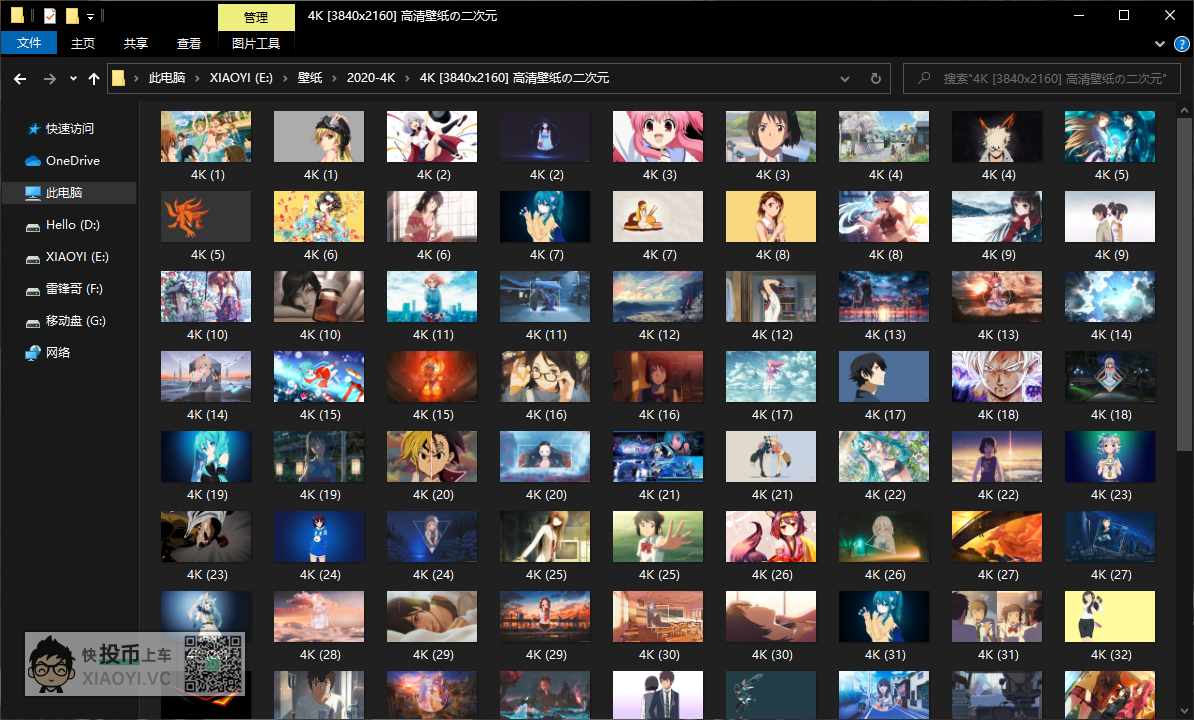Click the New Folder icon in quick access toolbar
Viewport: 1194px width, 720px height.
(x=72, y=15)
